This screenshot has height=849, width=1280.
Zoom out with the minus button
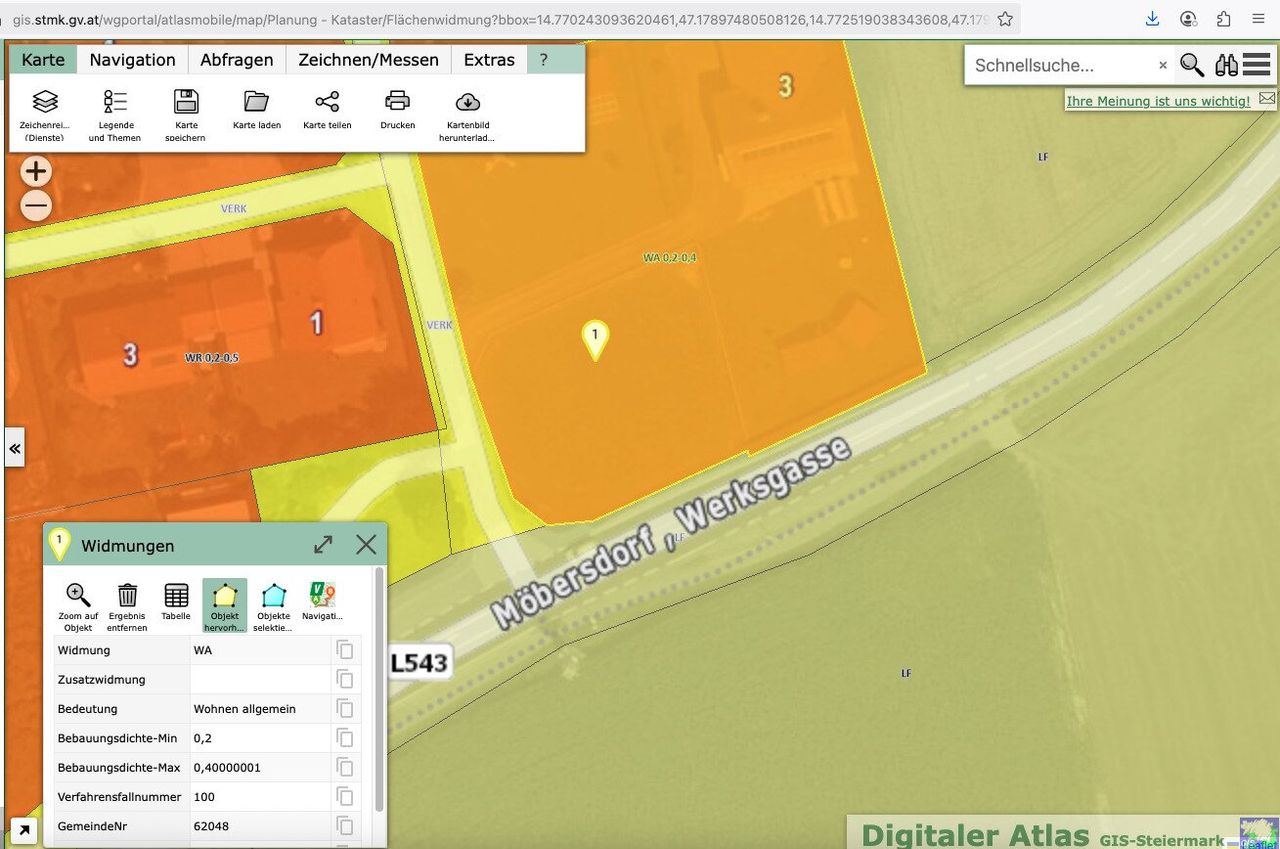pos(36,206)
